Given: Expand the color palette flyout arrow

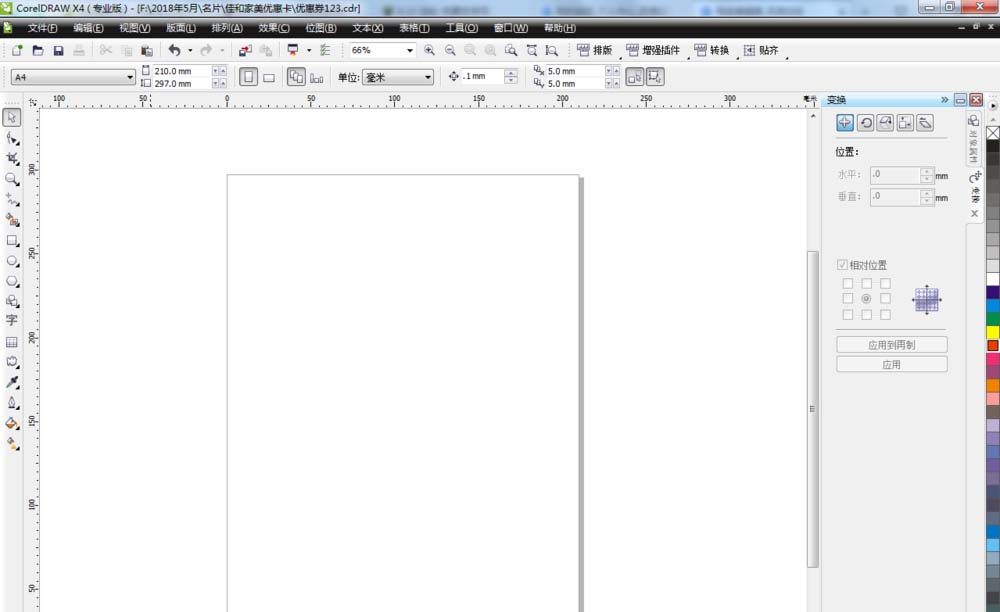Looking at the screenshot, I should (x=993, y=105).
